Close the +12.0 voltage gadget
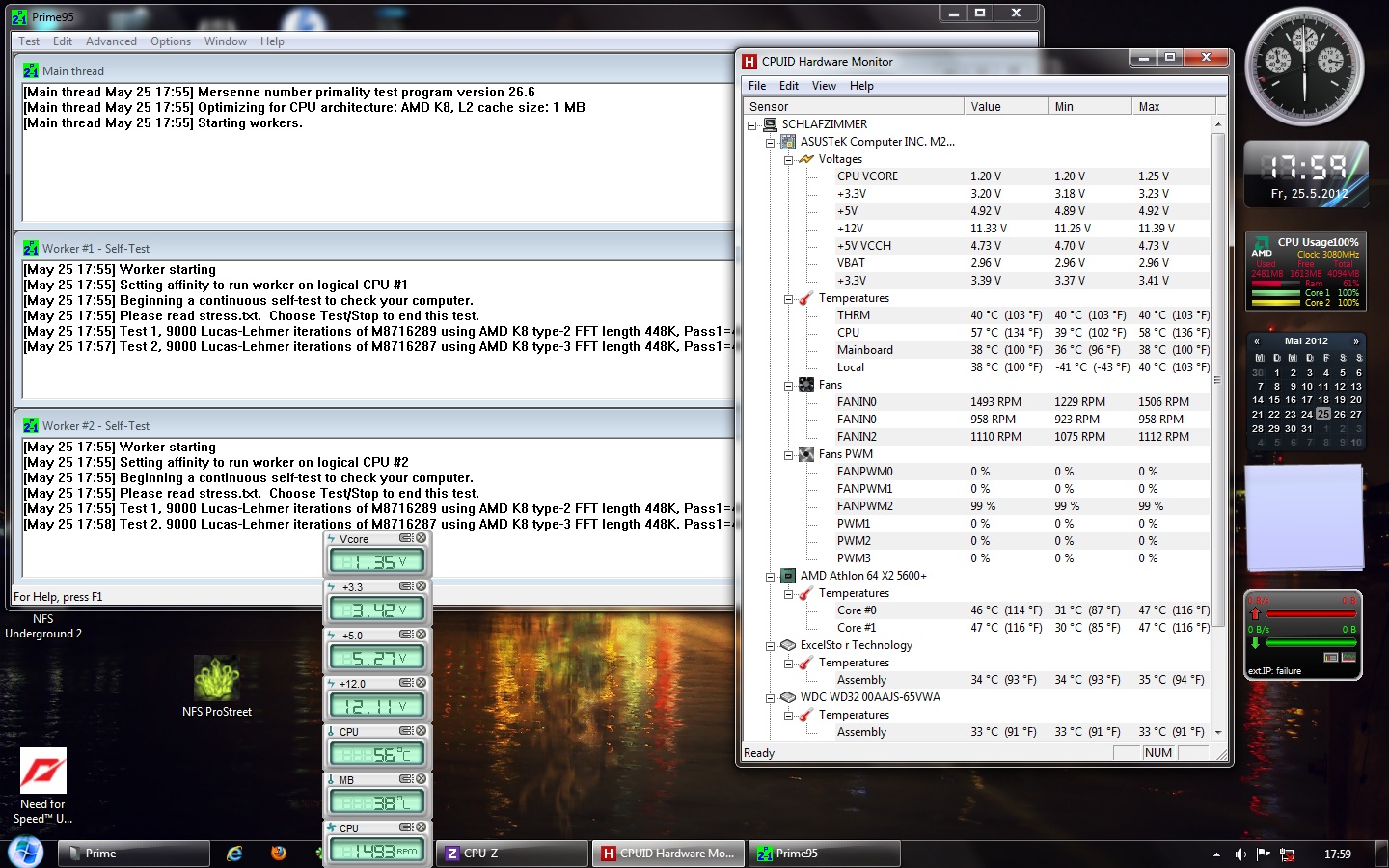The height and width of the screenshot is (868, 1389). [421, 683]
